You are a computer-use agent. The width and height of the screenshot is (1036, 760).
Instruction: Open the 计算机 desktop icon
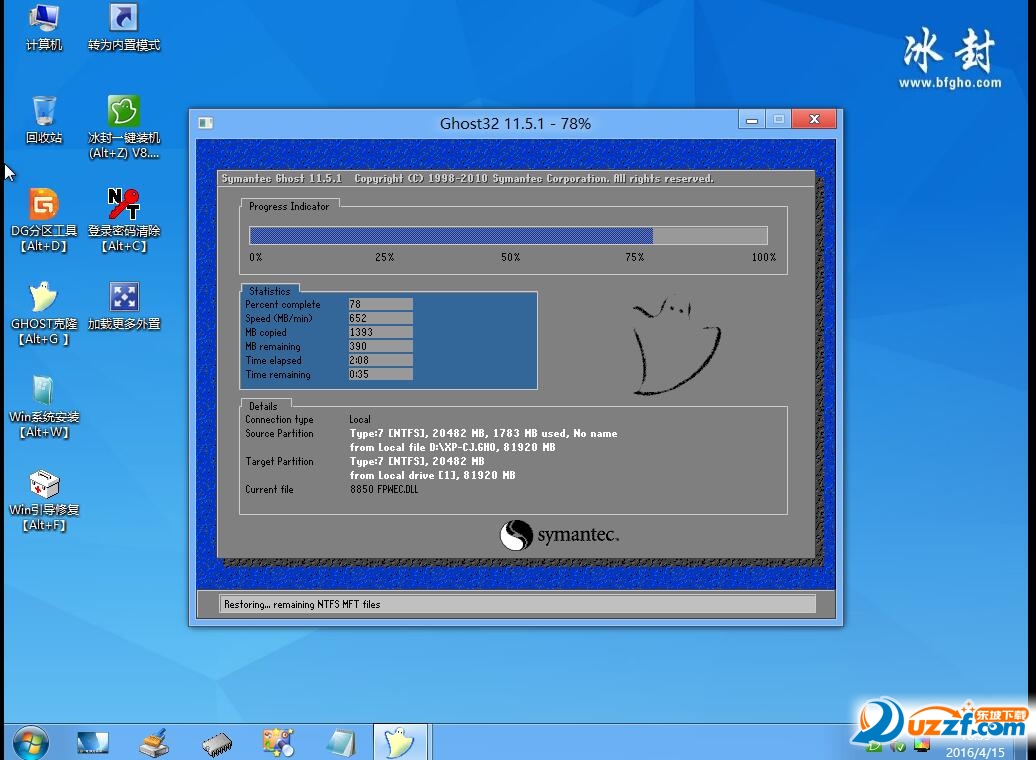(43, 19)
